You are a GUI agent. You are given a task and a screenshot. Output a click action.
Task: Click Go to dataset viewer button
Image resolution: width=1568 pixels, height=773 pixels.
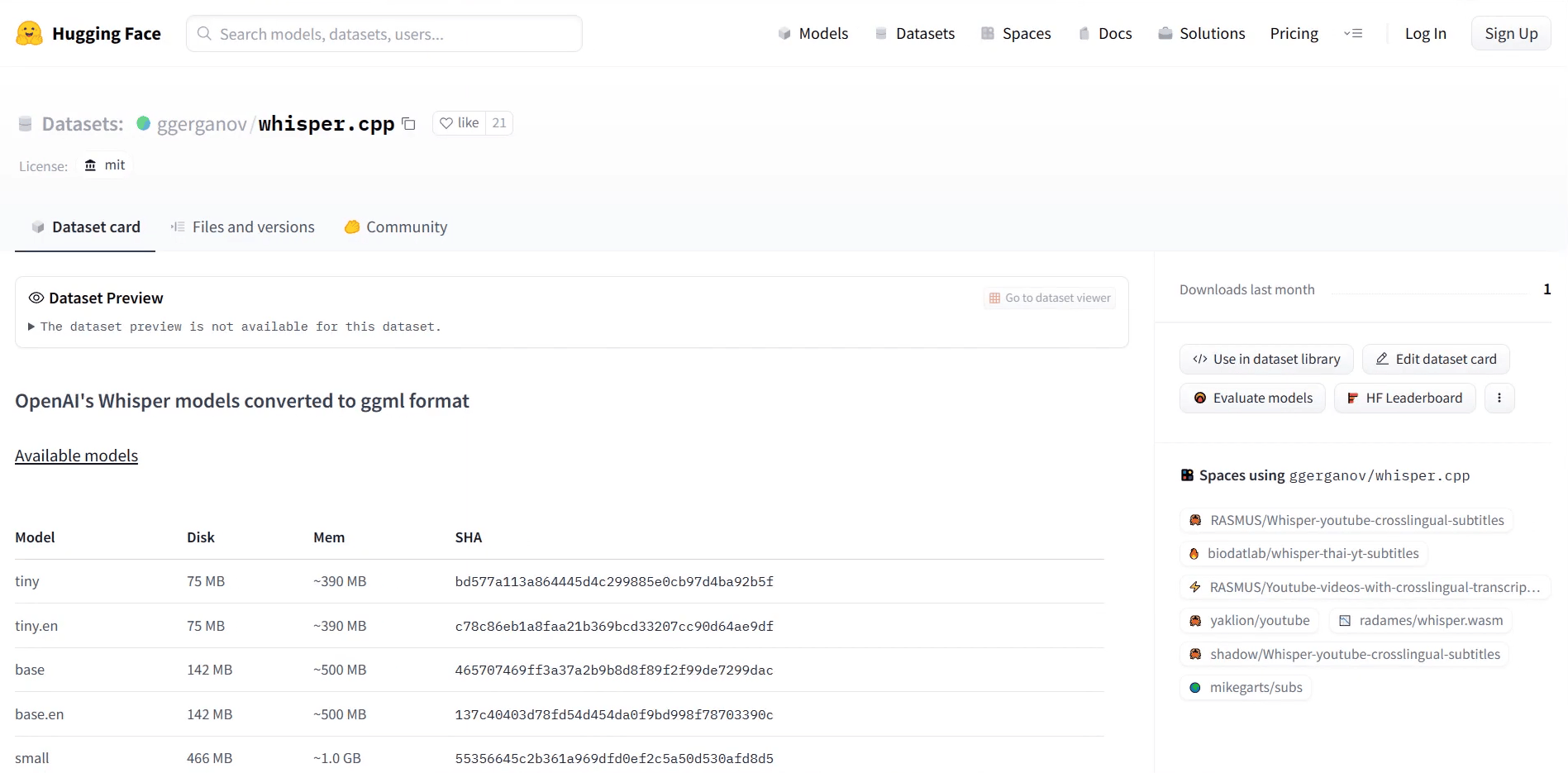(1049, 298)
